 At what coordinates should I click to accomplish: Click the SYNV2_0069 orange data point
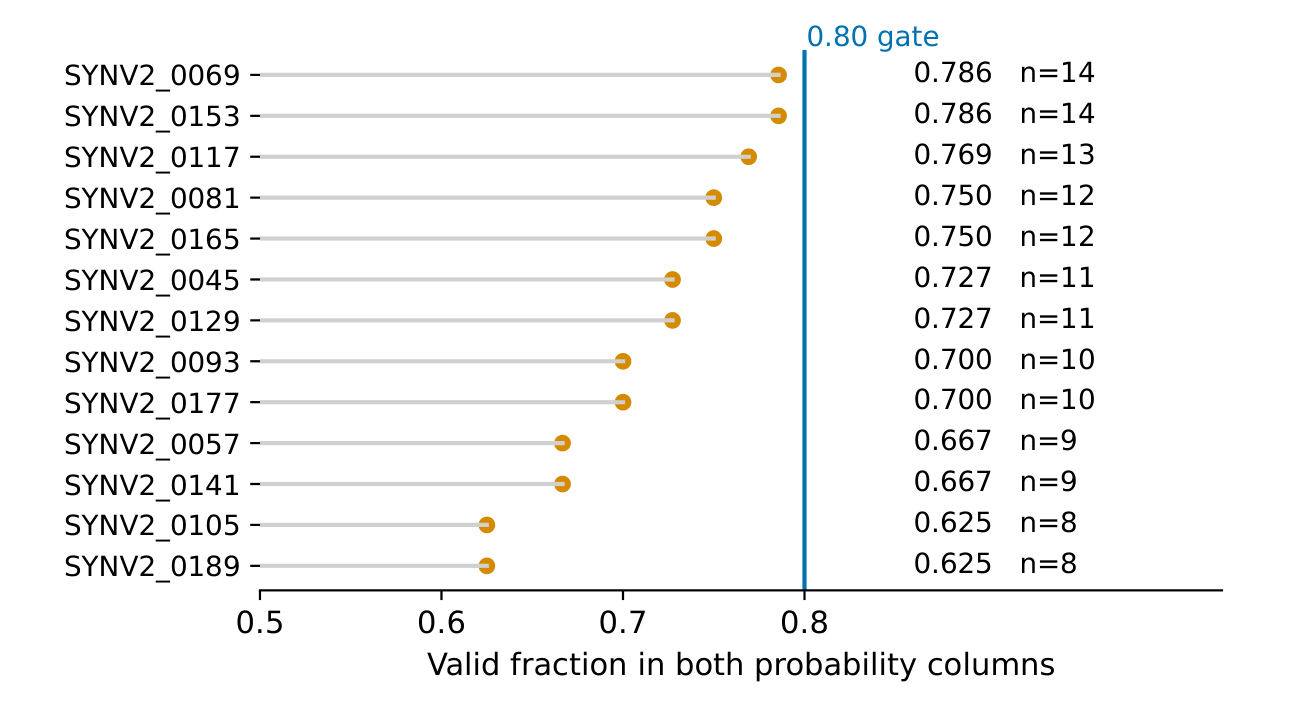[778, 75]
